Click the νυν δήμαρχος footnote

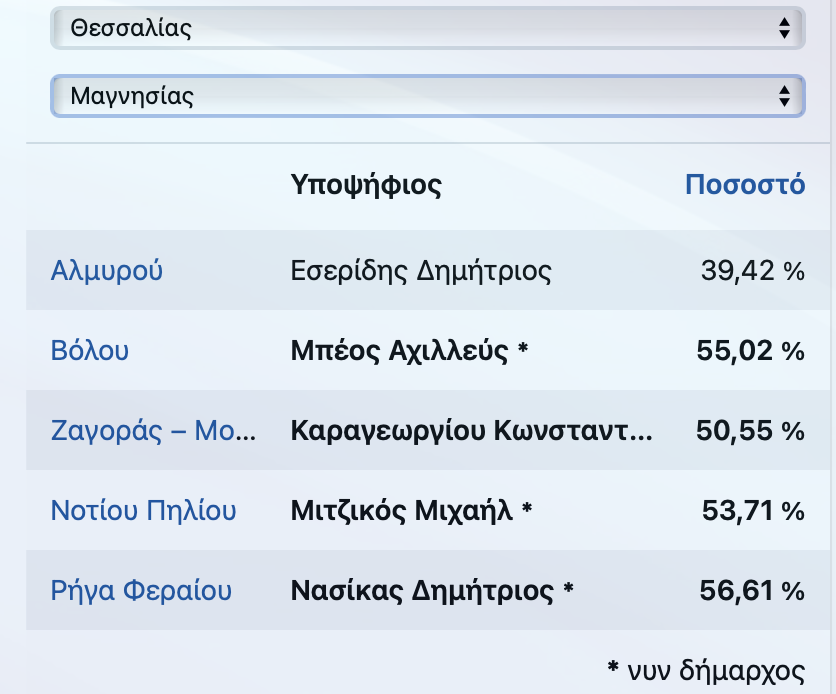706,671
